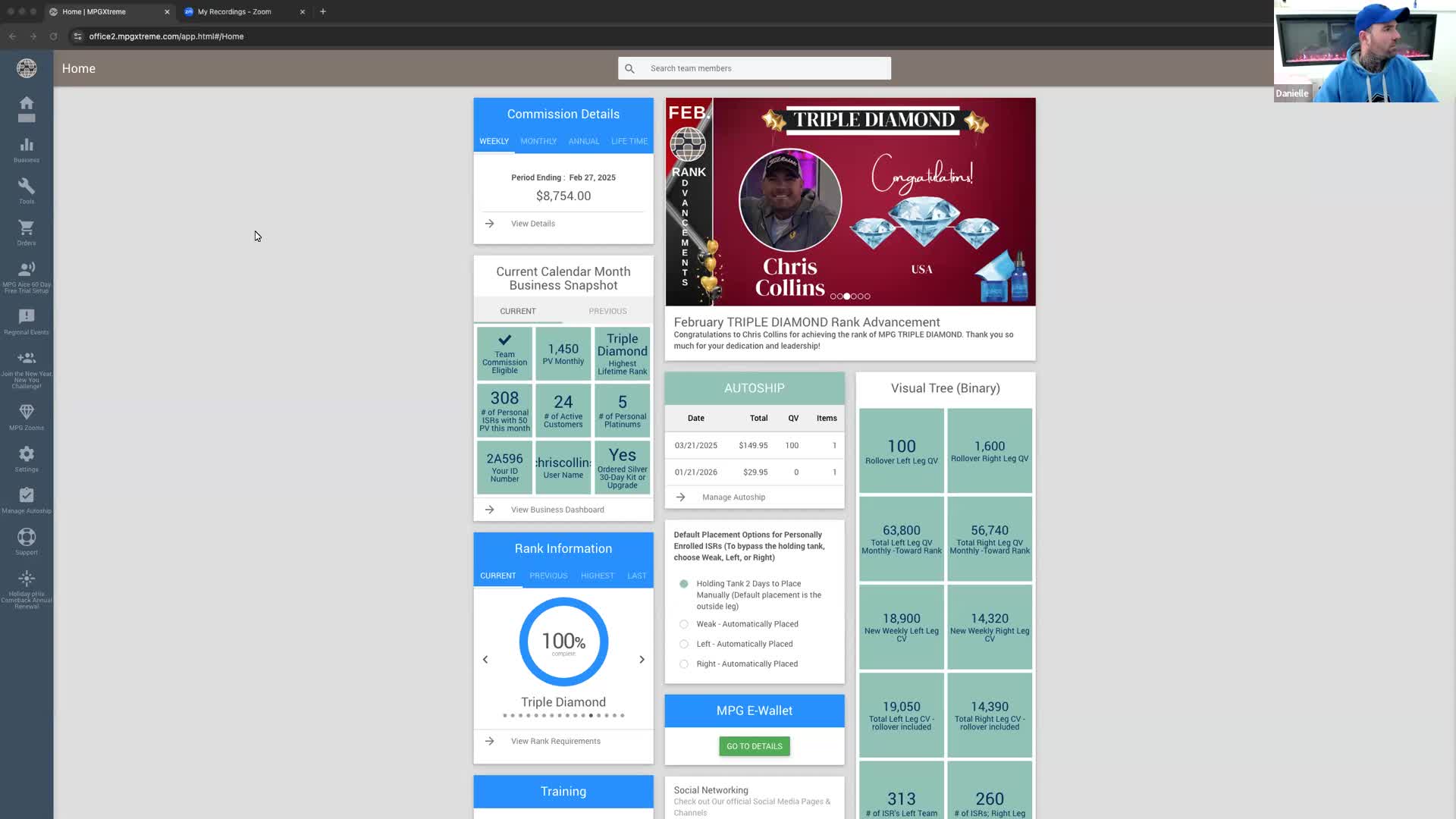Click the Business icon in sidebar

coord(27,150)
